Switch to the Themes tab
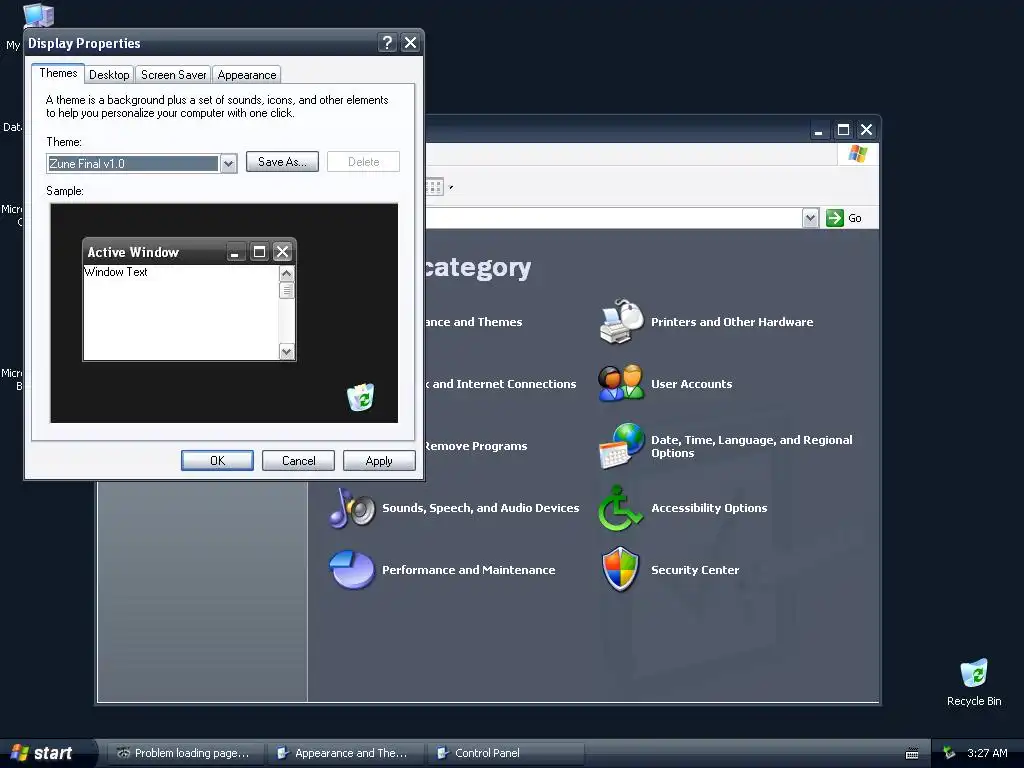The image size is (1024, 768). 58,73
